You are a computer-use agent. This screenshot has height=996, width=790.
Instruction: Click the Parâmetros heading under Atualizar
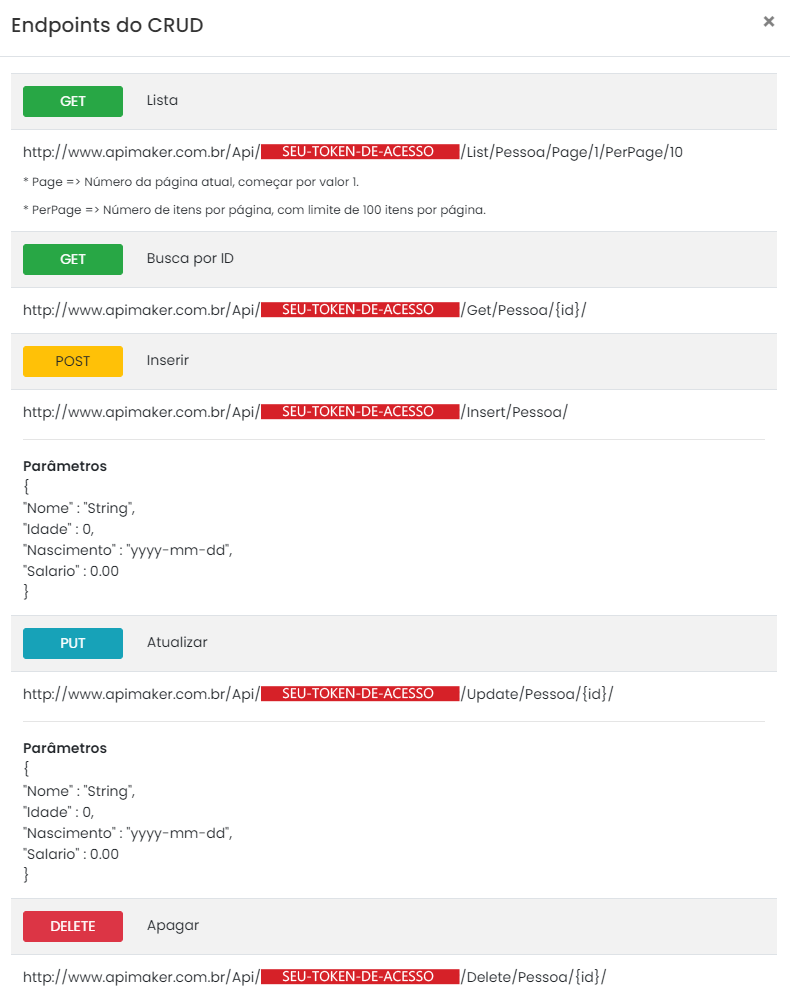pos(65,748)
